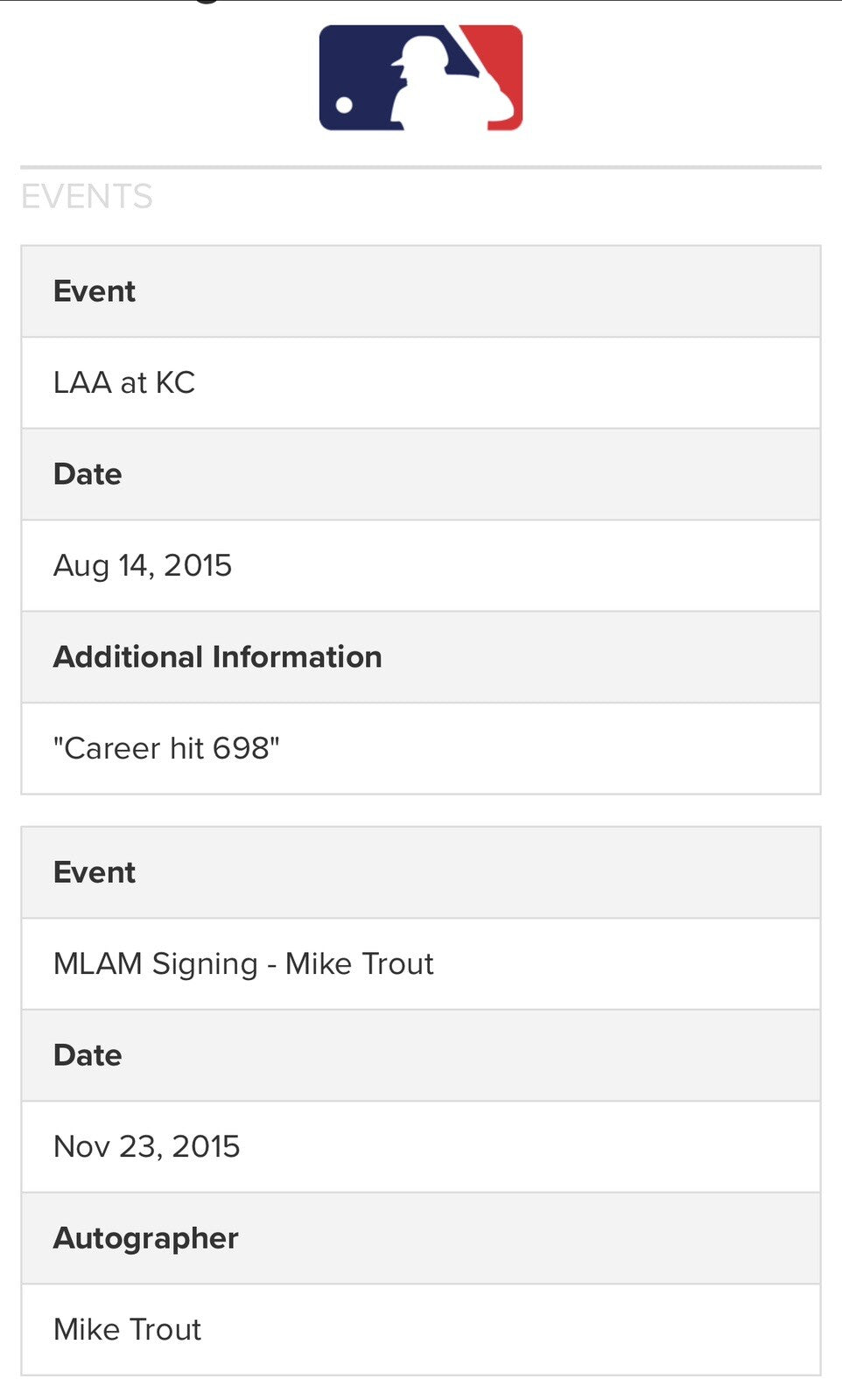
Task: Click the white baseball in the logo
Action: click(x=344, y=106)
